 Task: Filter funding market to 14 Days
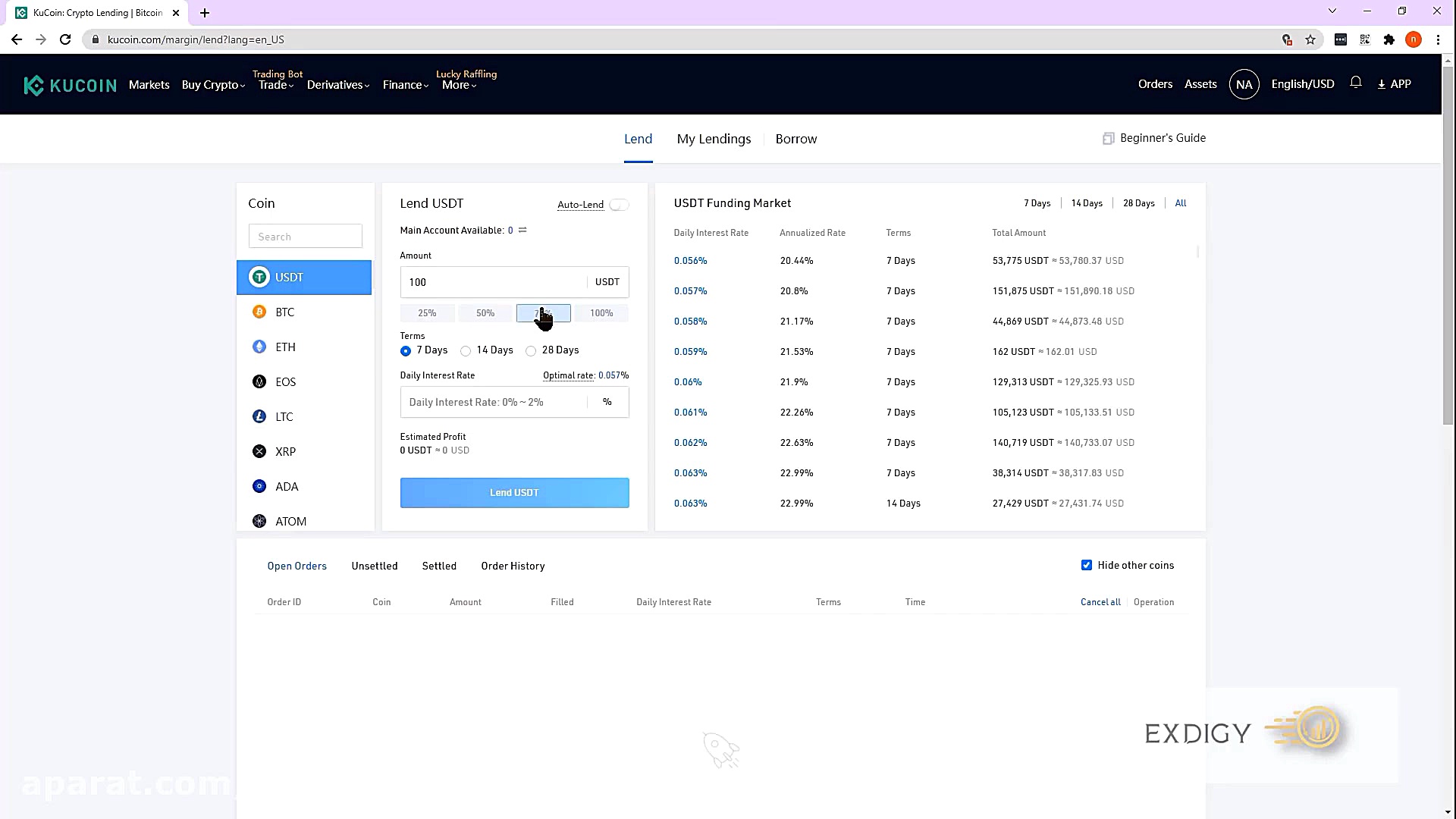[1086, 203]
